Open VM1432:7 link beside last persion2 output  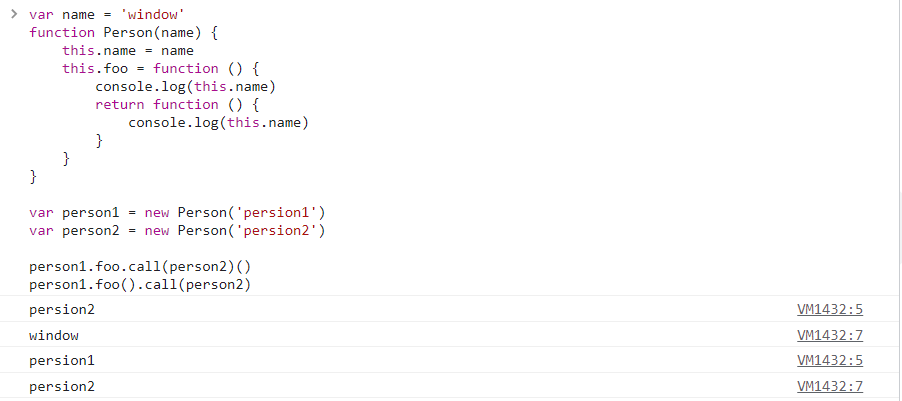(x=829, y=386)
